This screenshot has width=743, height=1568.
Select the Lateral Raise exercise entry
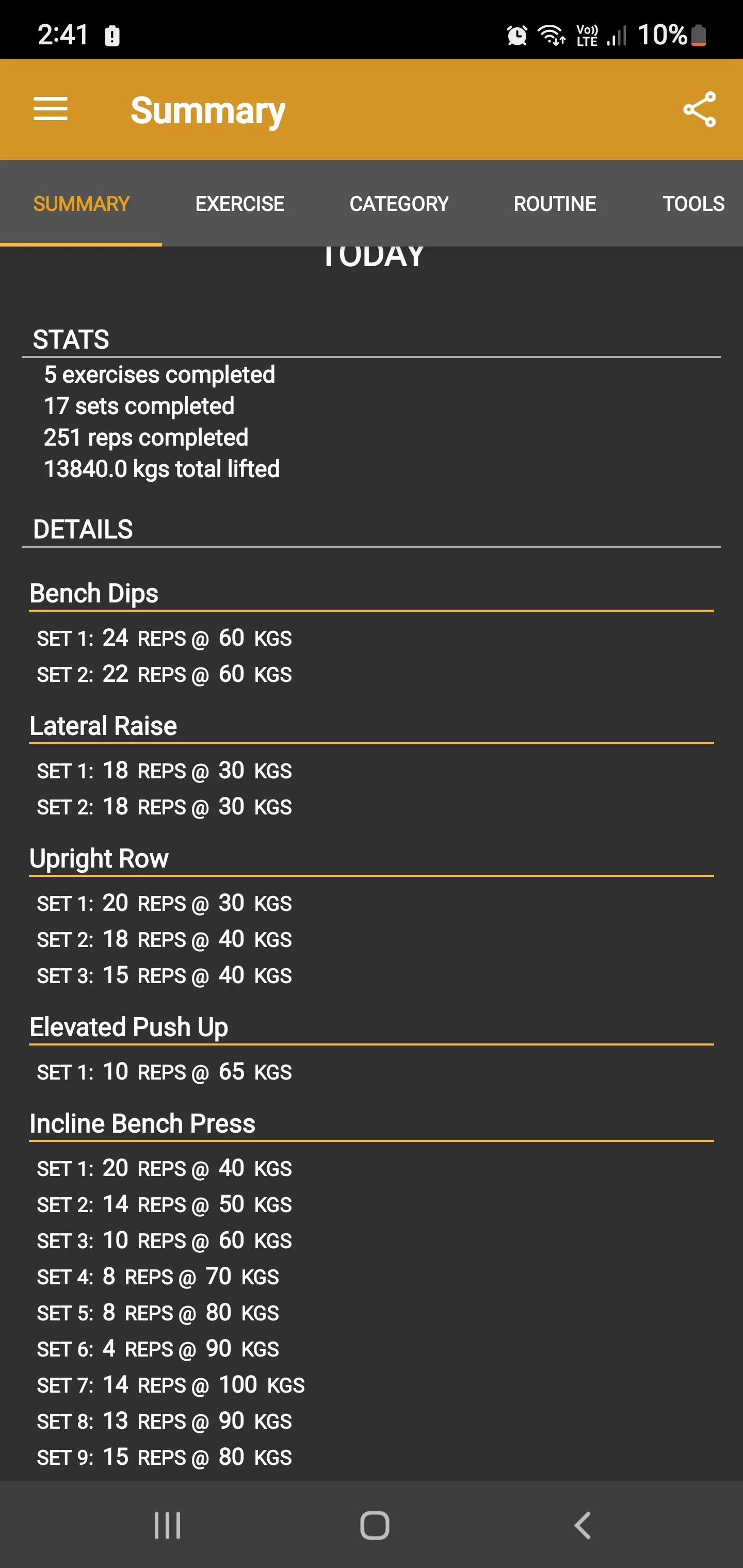(103, 725)
